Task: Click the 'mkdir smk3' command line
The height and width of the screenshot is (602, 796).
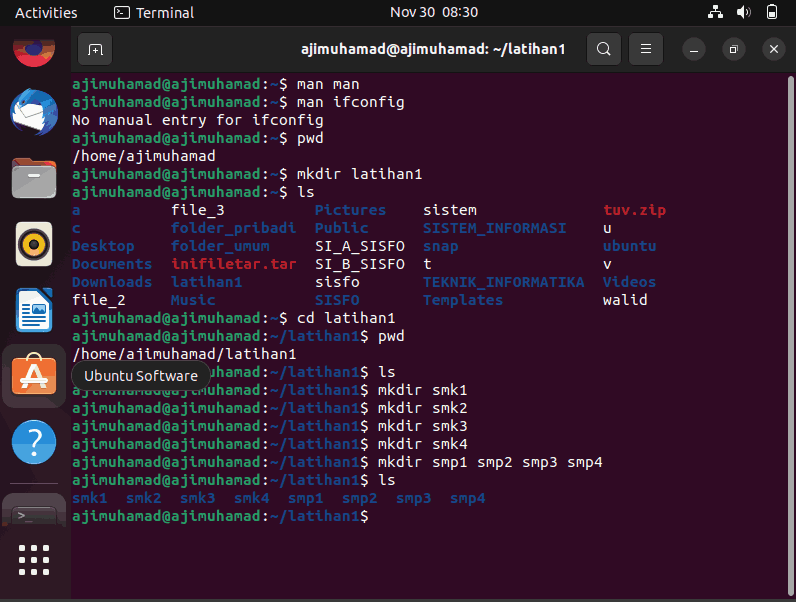Action: pyautogui.click(x=422, y=426)
